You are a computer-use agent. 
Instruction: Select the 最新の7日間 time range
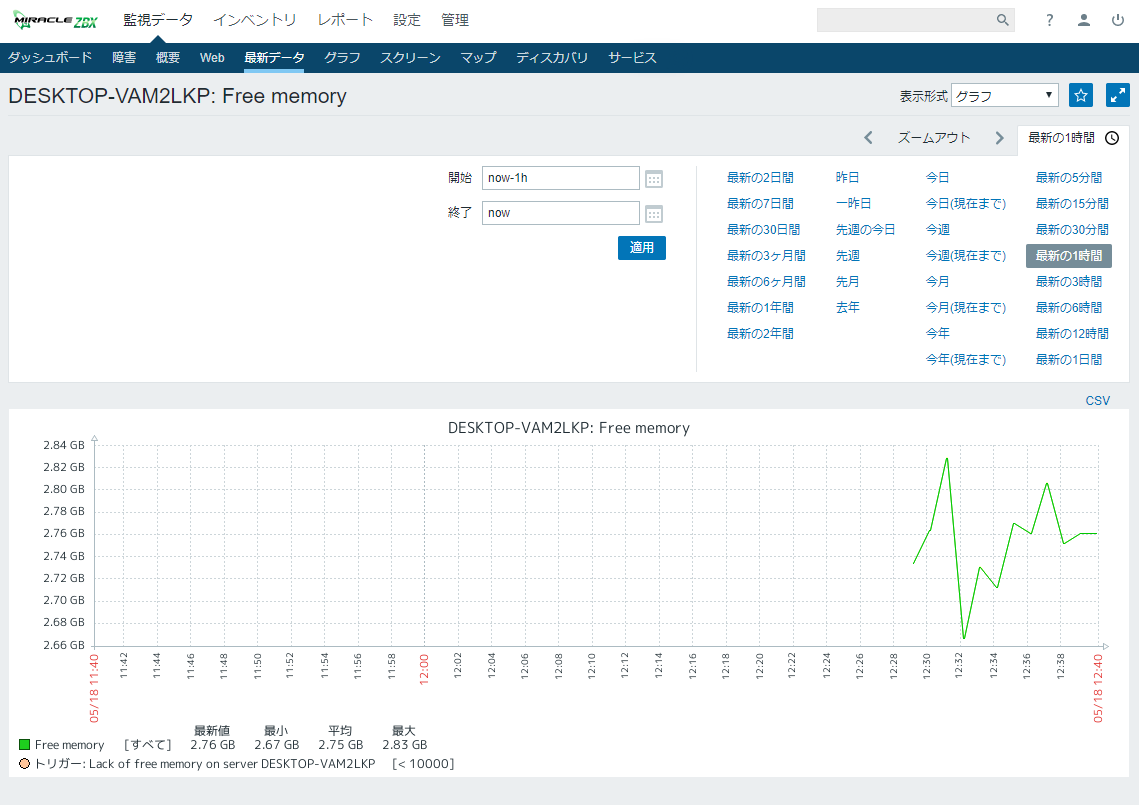click(x=760, y=203)
